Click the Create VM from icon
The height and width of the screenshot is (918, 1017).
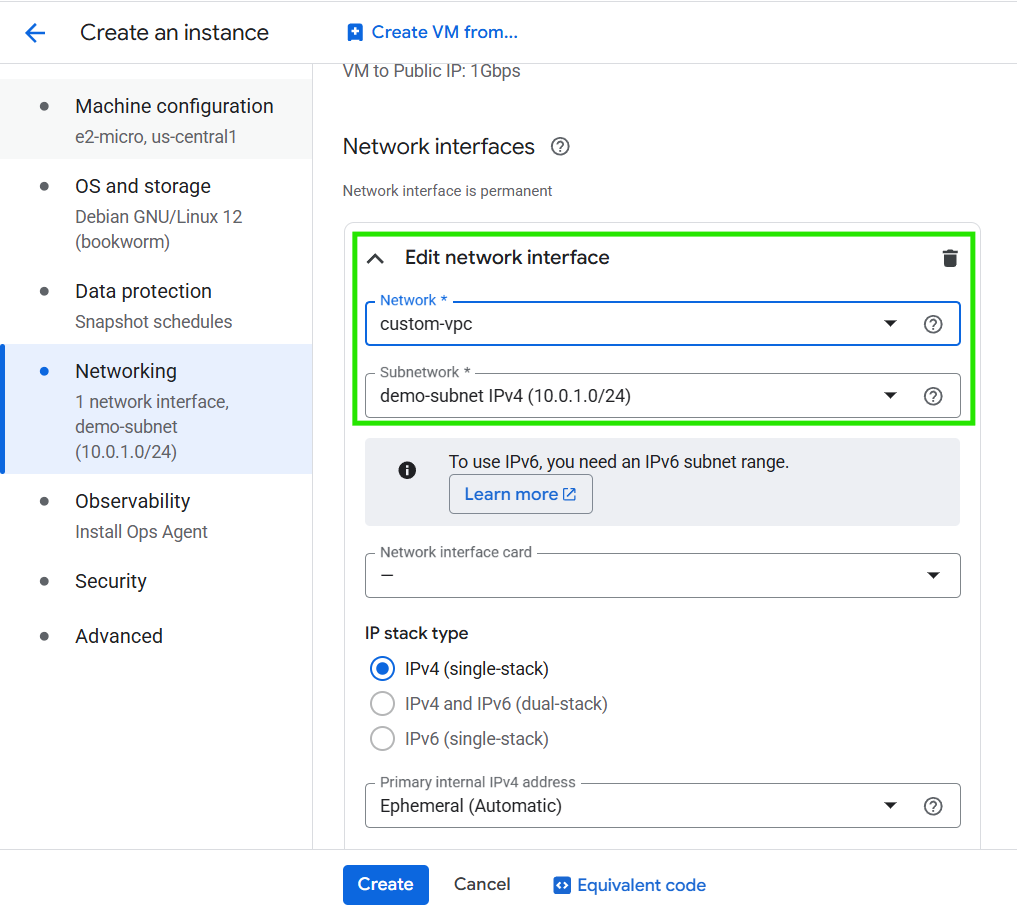point(355,33)
